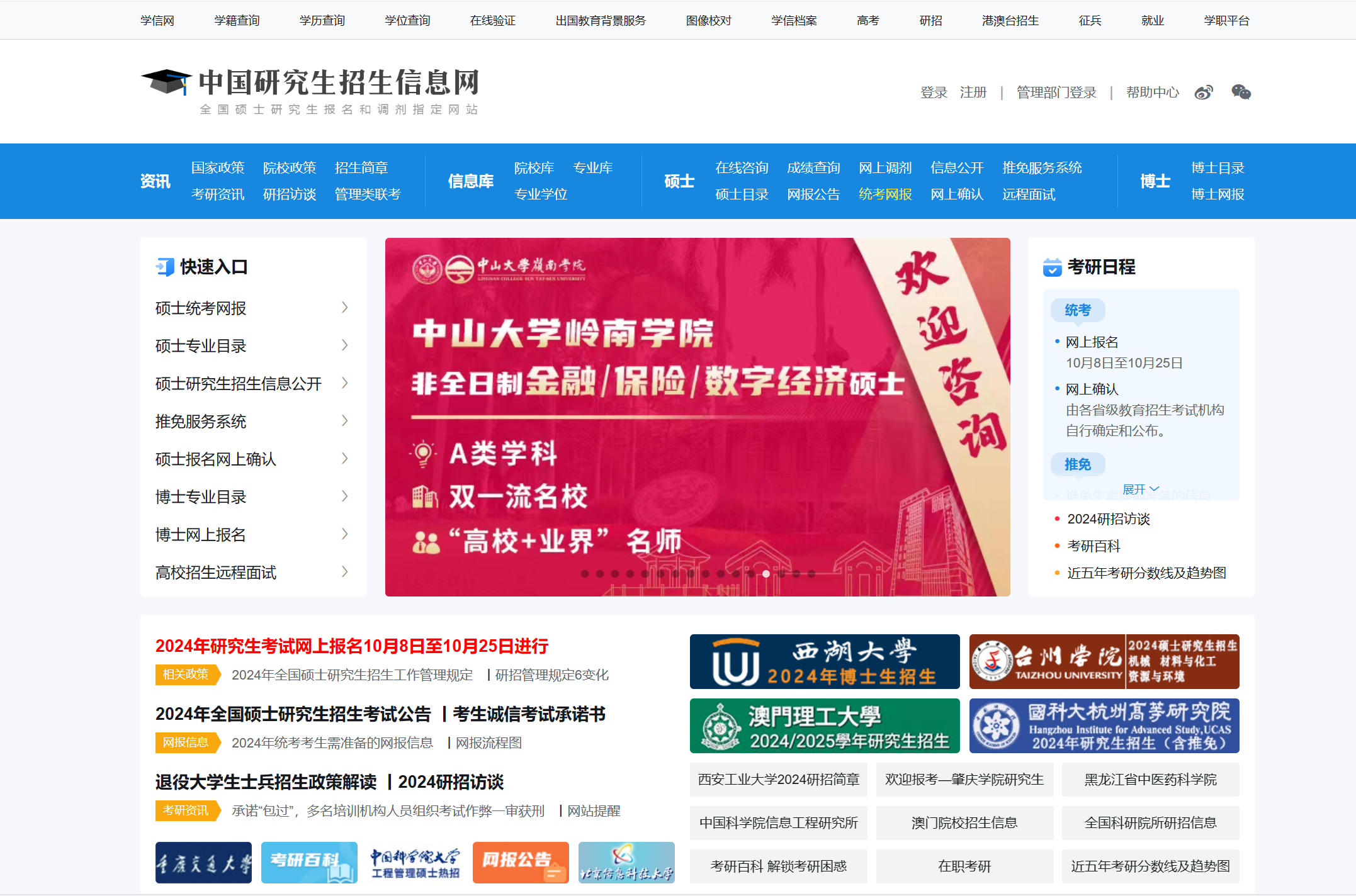Open 网上调剂 in the navigation bar
Image resolution: width=1356 pixels, height=896 pixels.
[x=885, y=168]
